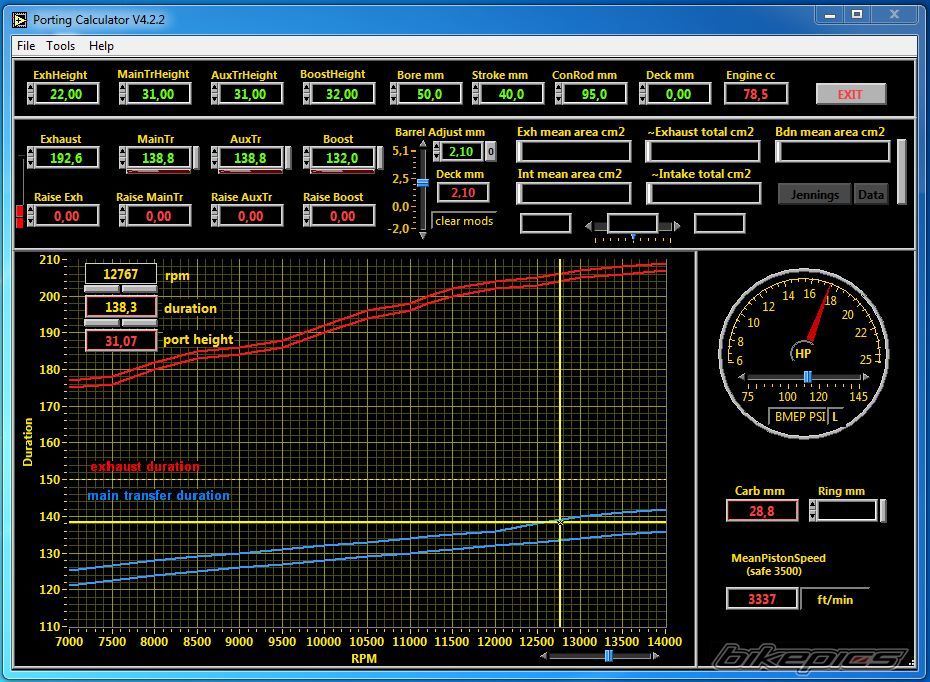Click the clear mods button
The width and height of the screenshot is (930, 682).
[464, 221]
